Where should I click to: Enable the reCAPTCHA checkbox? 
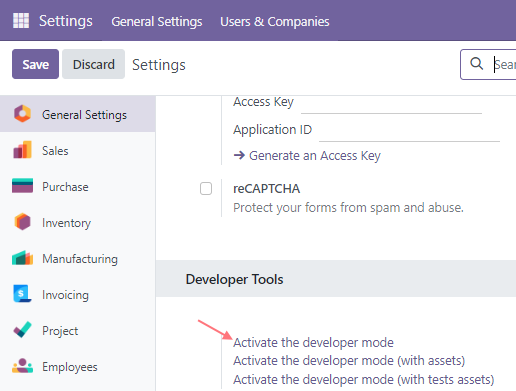(x=206, y=188)
